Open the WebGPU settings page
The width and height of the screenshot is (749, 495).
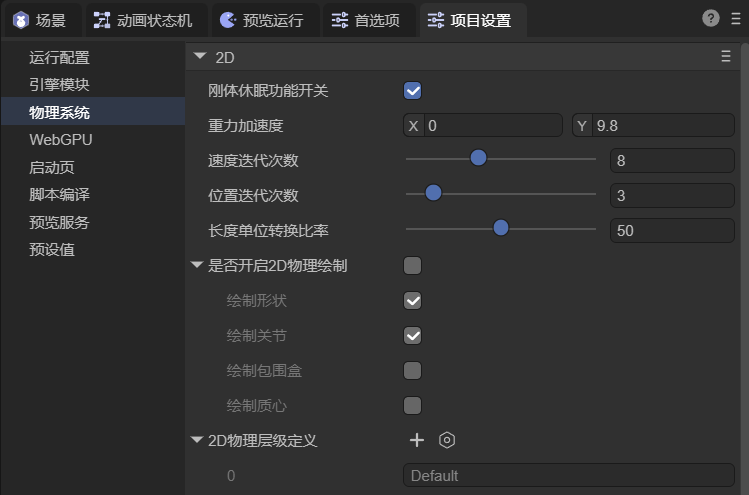pyautogui.click(x=60, y=140)
